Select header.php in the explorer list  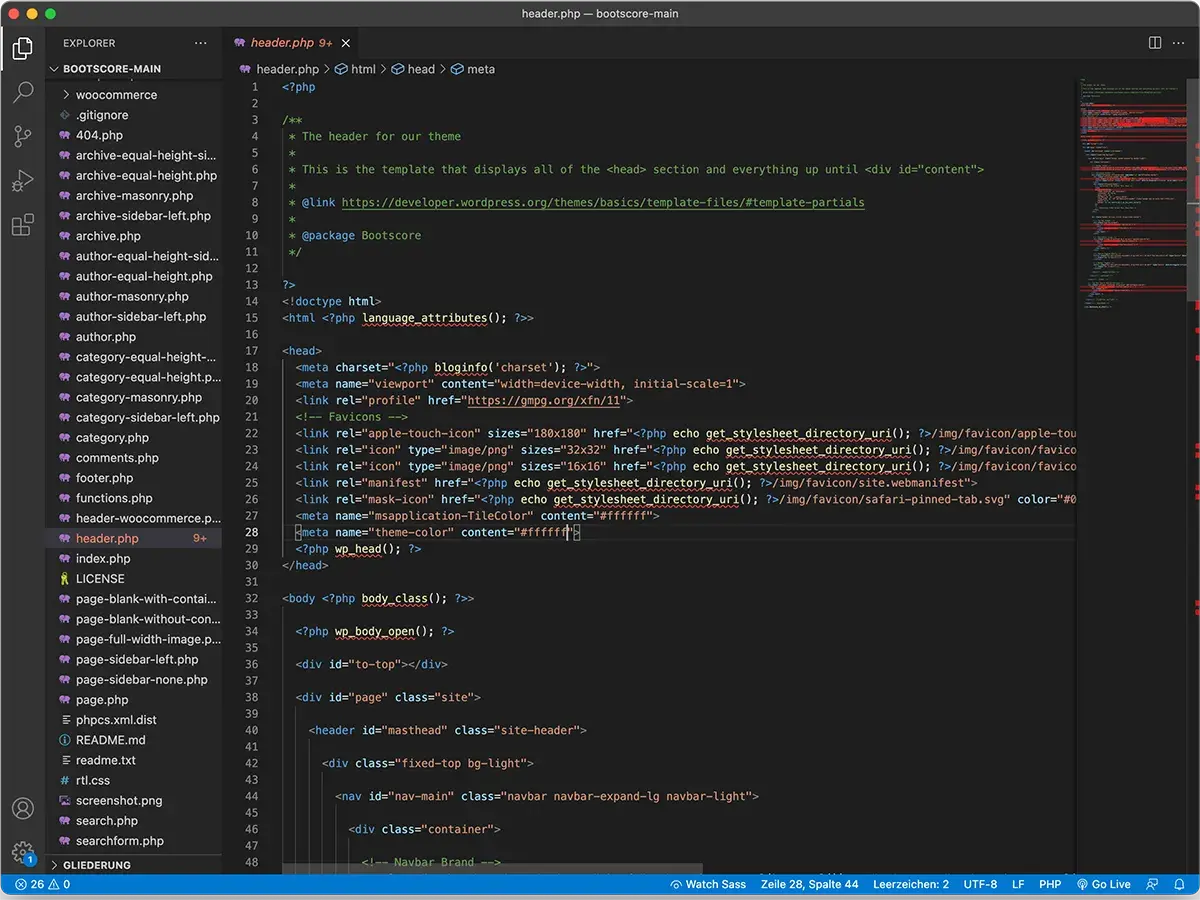(134, 538)
